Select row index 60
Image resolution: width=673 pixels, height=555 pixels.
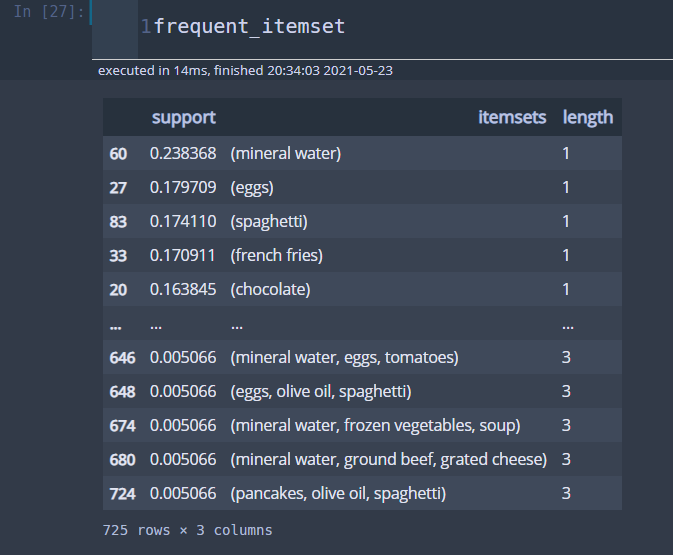pos(119,153)
